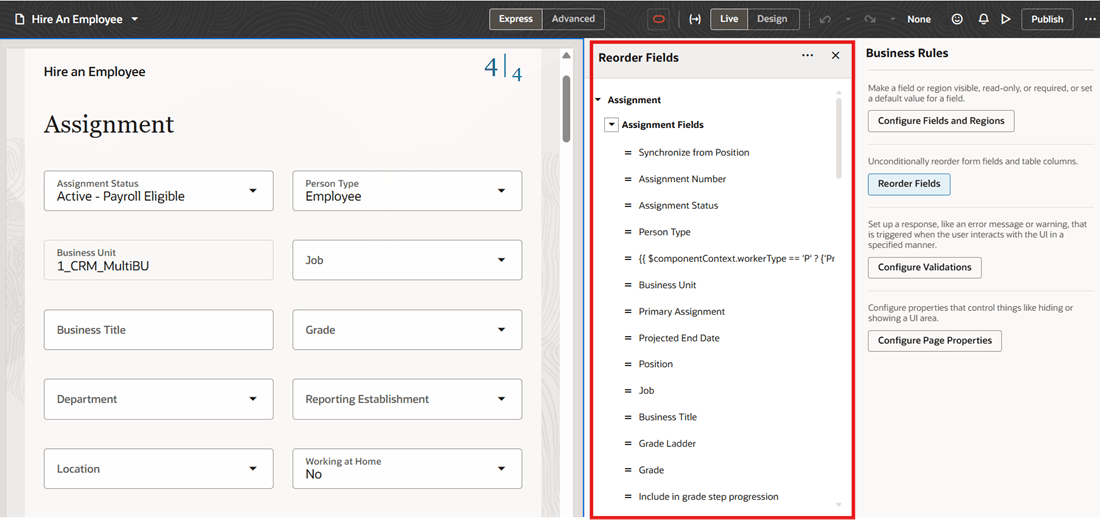Collapse the Assignment Fields node
This screenshot has width=1100, height=520.
pos(612,125)
